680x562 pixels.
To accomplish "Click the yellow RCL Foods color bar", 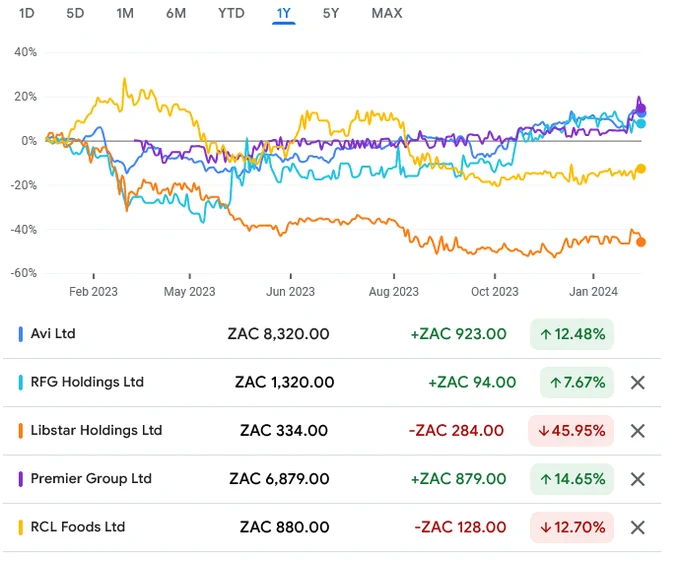I will point(20,527).
